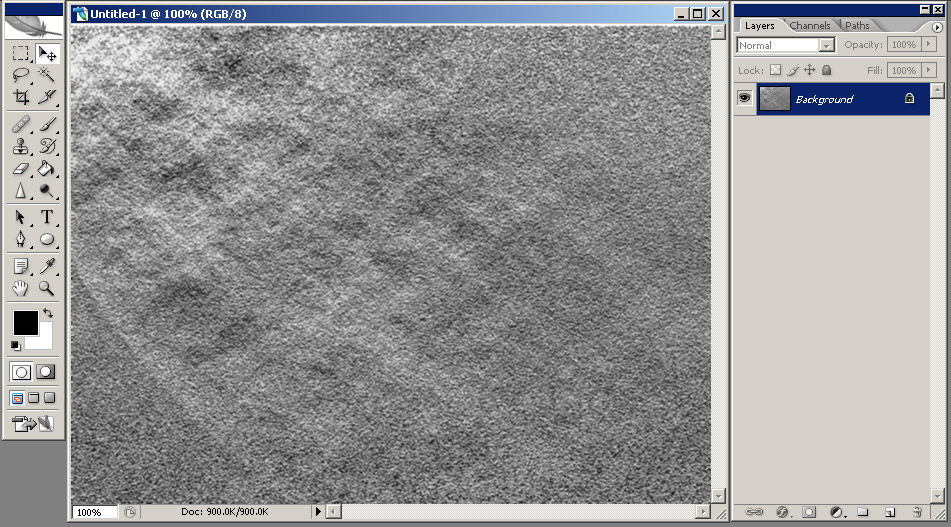Click the Link layers button
The image size is (951, 527).
pyautogui.click(x=754, y=512)
